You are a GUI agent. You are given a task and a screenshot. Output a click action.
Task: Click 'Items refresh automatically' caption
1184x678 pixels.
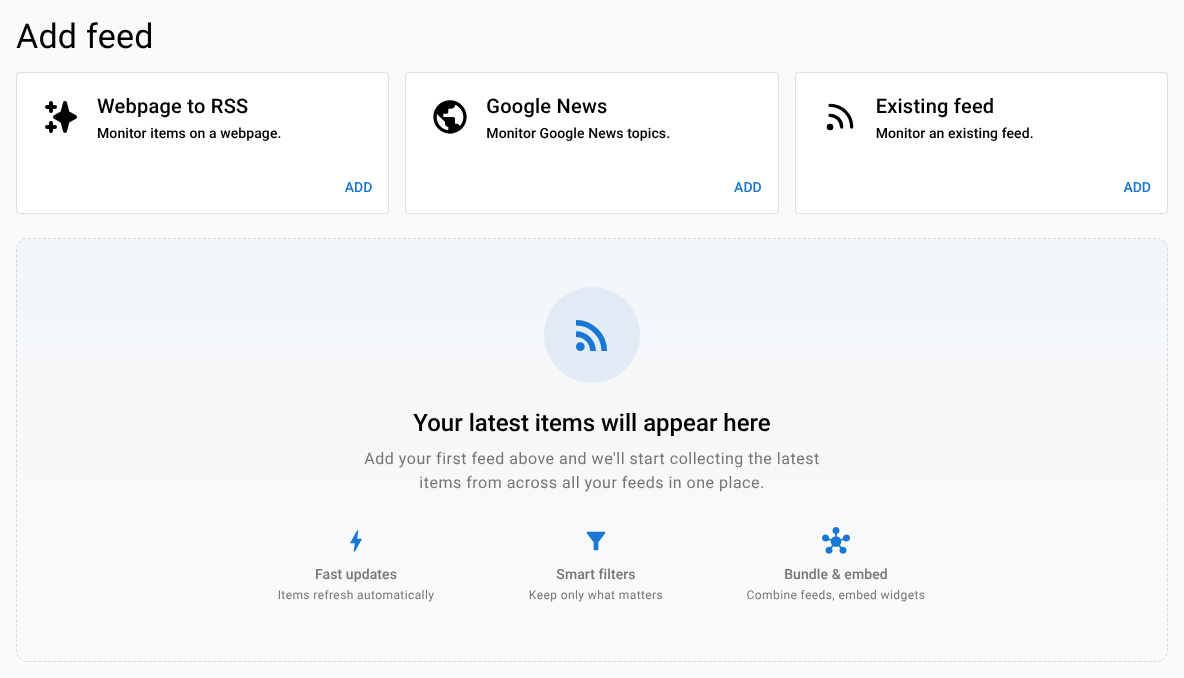(x=356, y=595)
